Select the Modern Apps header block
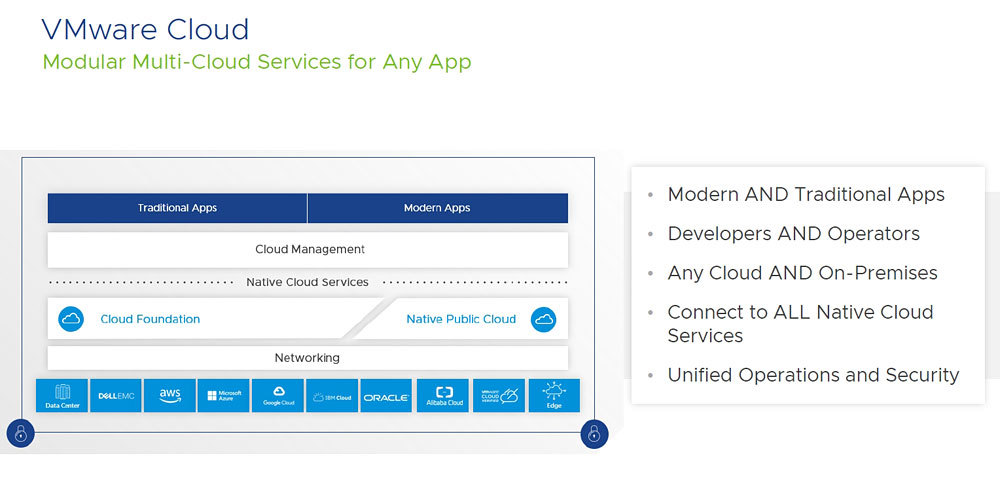The width and height of the screenshot is (1000, 481). pyautogui.click(x=438, y=208)
